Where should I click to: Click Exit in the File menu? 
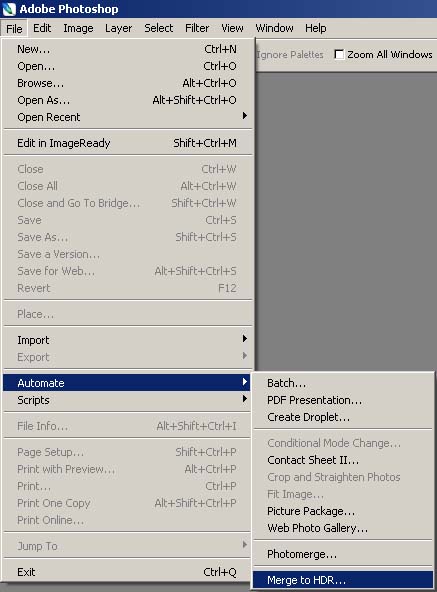pyautogui.click(x=127, y=572)
